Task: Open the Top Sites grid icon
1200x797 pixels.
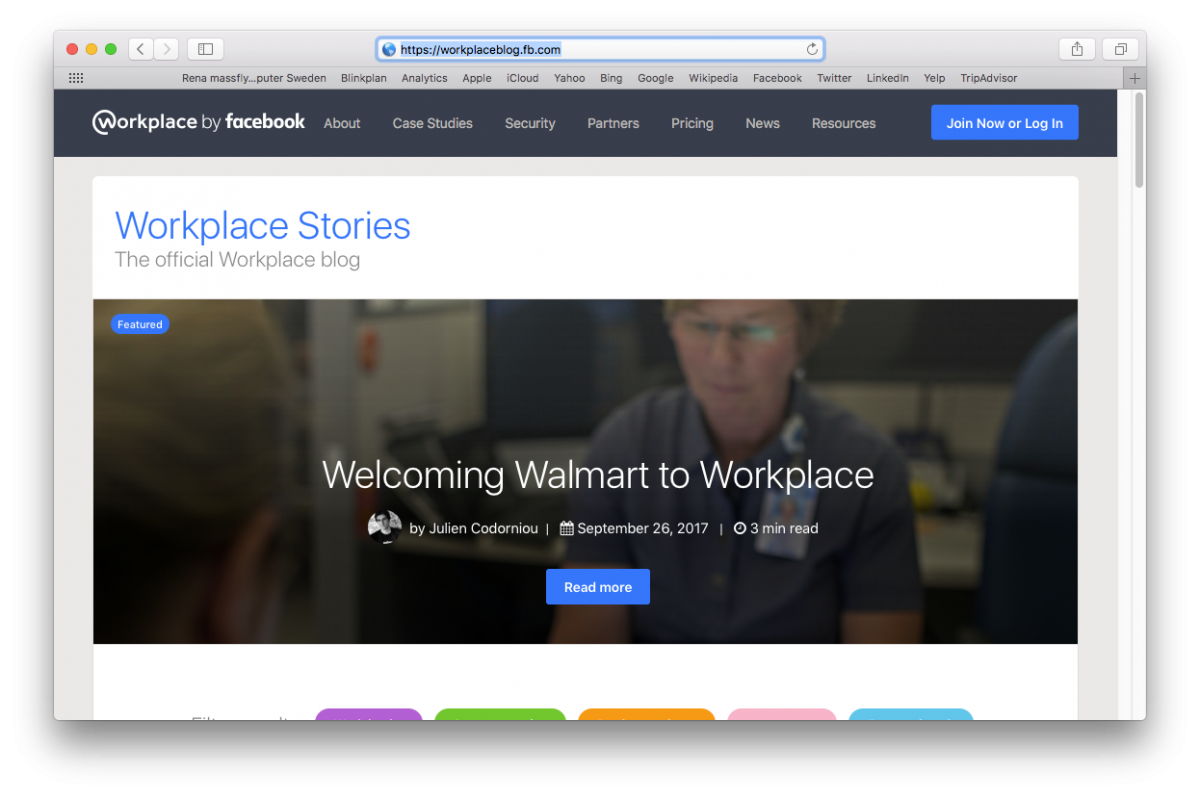Action: tap(76, 78)
